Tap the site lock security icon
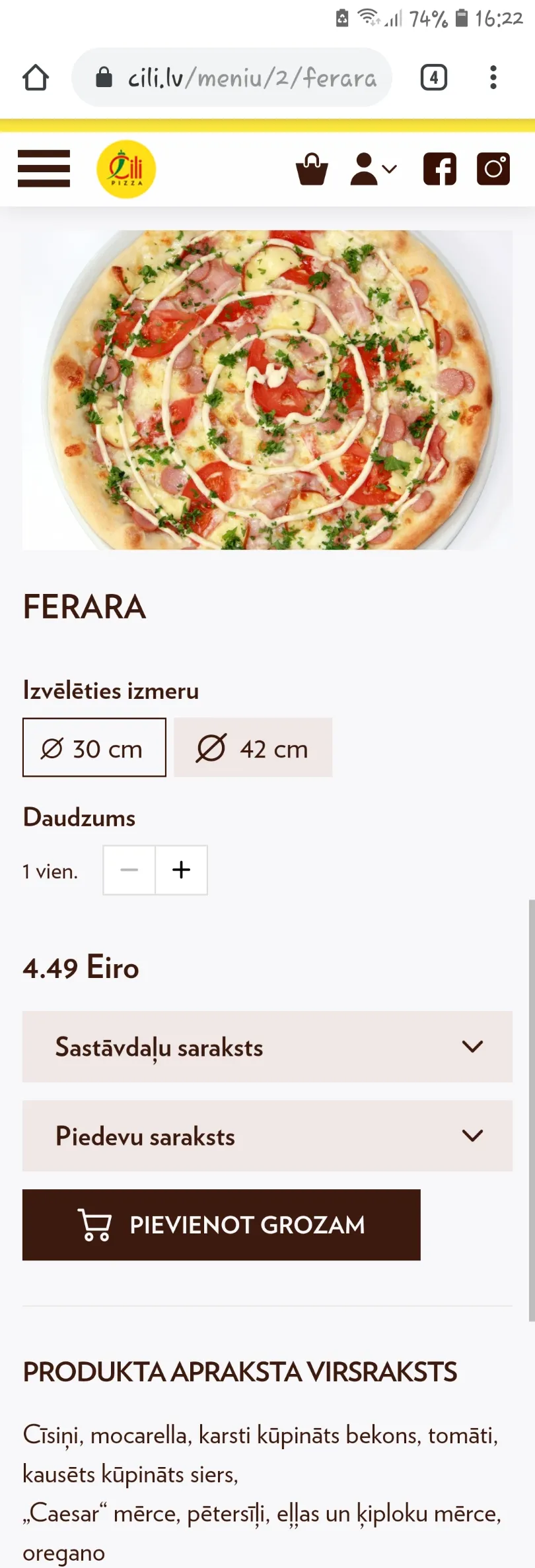535x1568 pixels. [104, 77]
